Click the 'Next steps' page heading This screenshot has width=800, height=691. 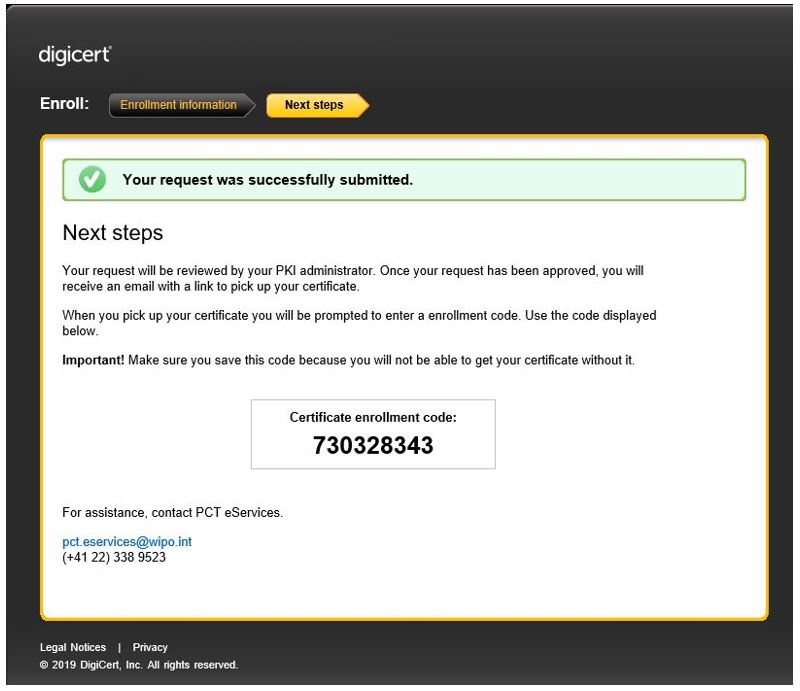click(x=113, y=233)
